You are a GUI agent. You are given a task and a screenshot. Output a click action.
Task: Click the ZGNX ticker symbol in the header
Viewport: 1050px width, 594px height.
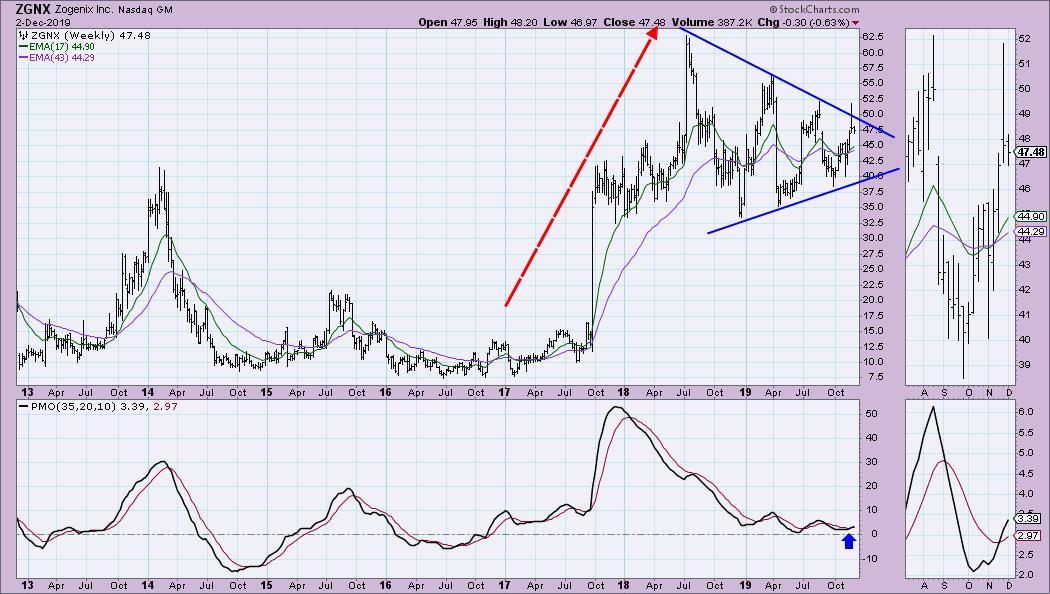pos(31,9)
